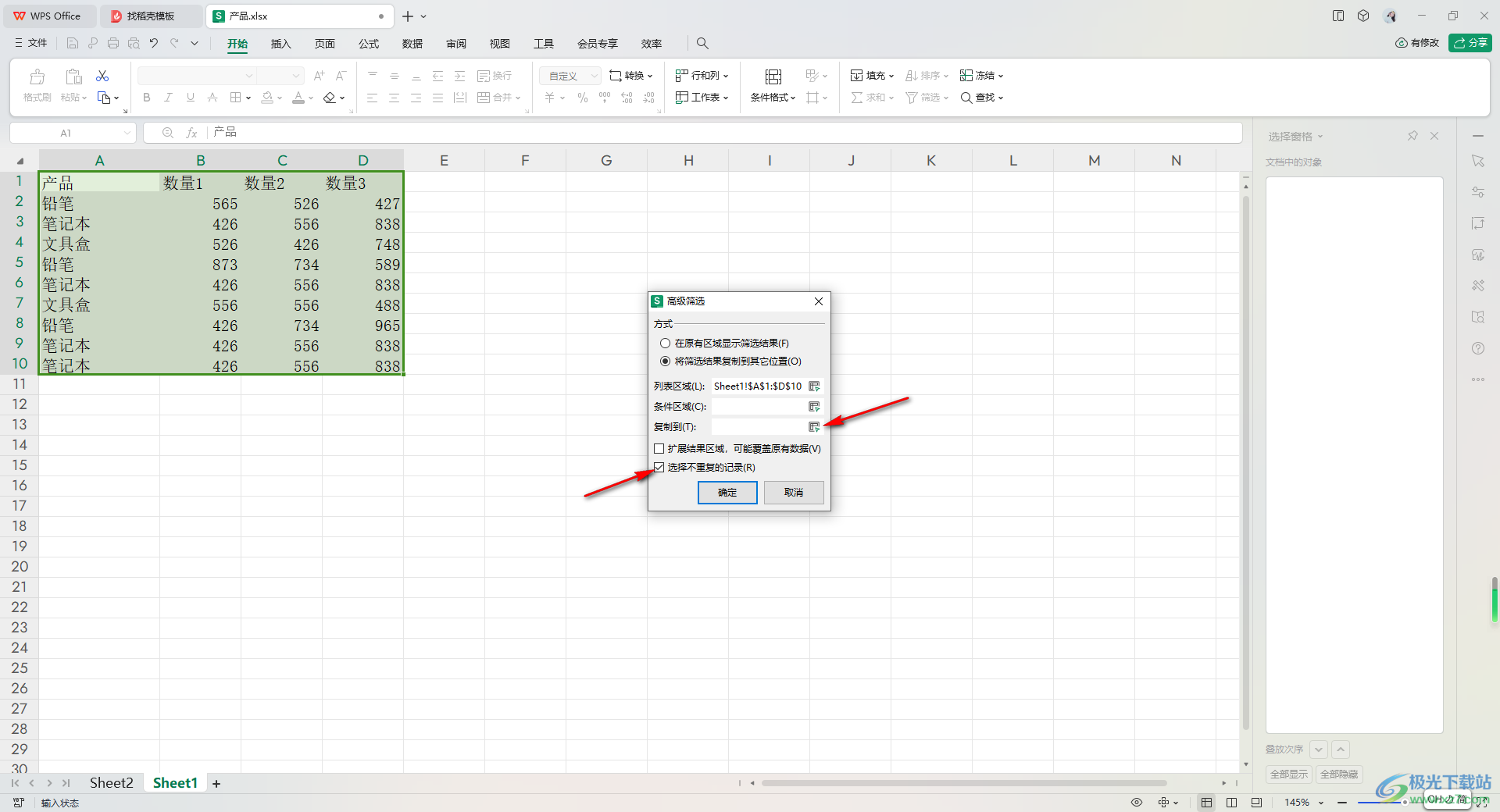The width and height of the screenshot is (1500, 812).
Task: Pick range for 复制到 field
Action: pyautogui.click(x=814, y=427)
